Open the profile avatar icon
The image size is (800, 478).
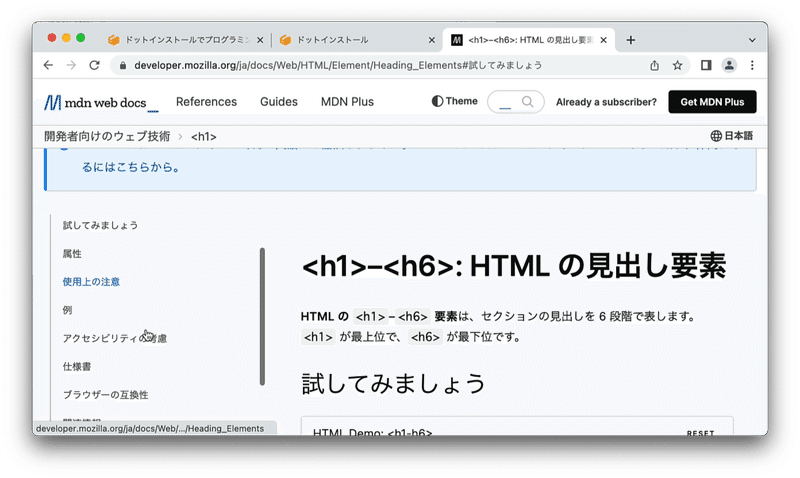[x=729, y=65]
